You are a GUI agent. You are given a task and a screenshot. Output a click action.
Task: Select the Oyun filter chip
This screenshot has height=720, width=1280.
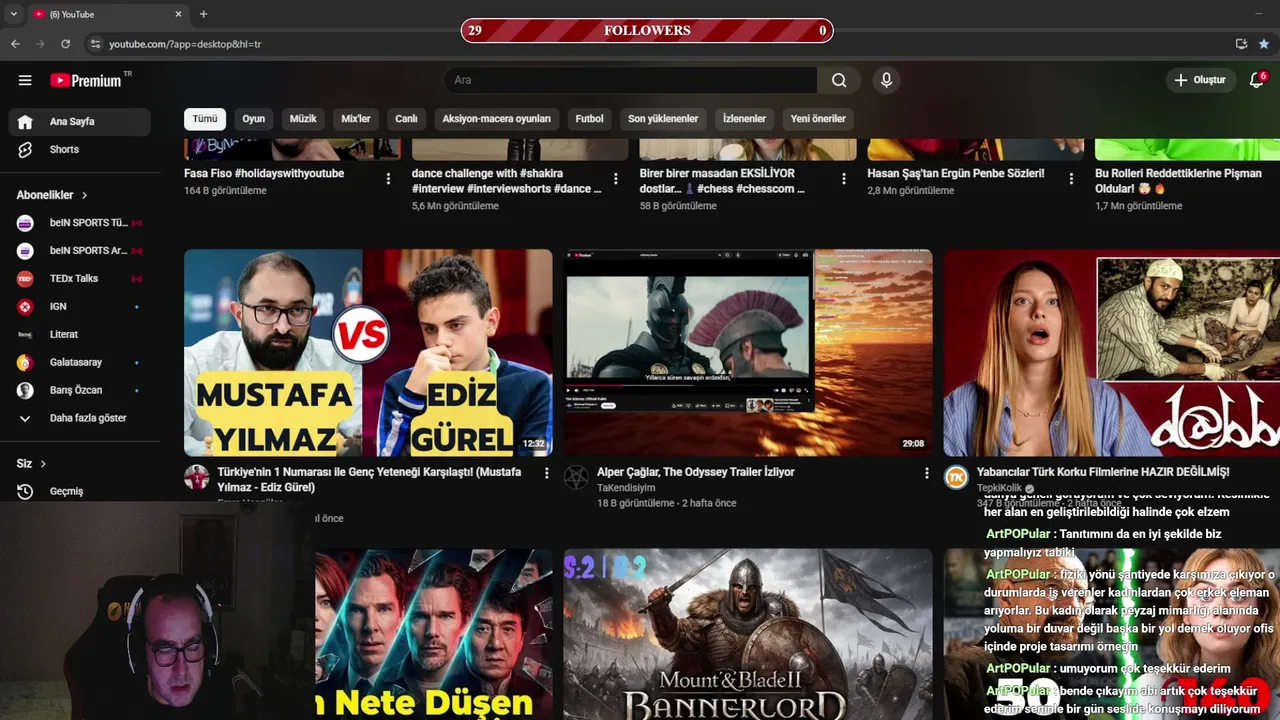tap(254, 119)
